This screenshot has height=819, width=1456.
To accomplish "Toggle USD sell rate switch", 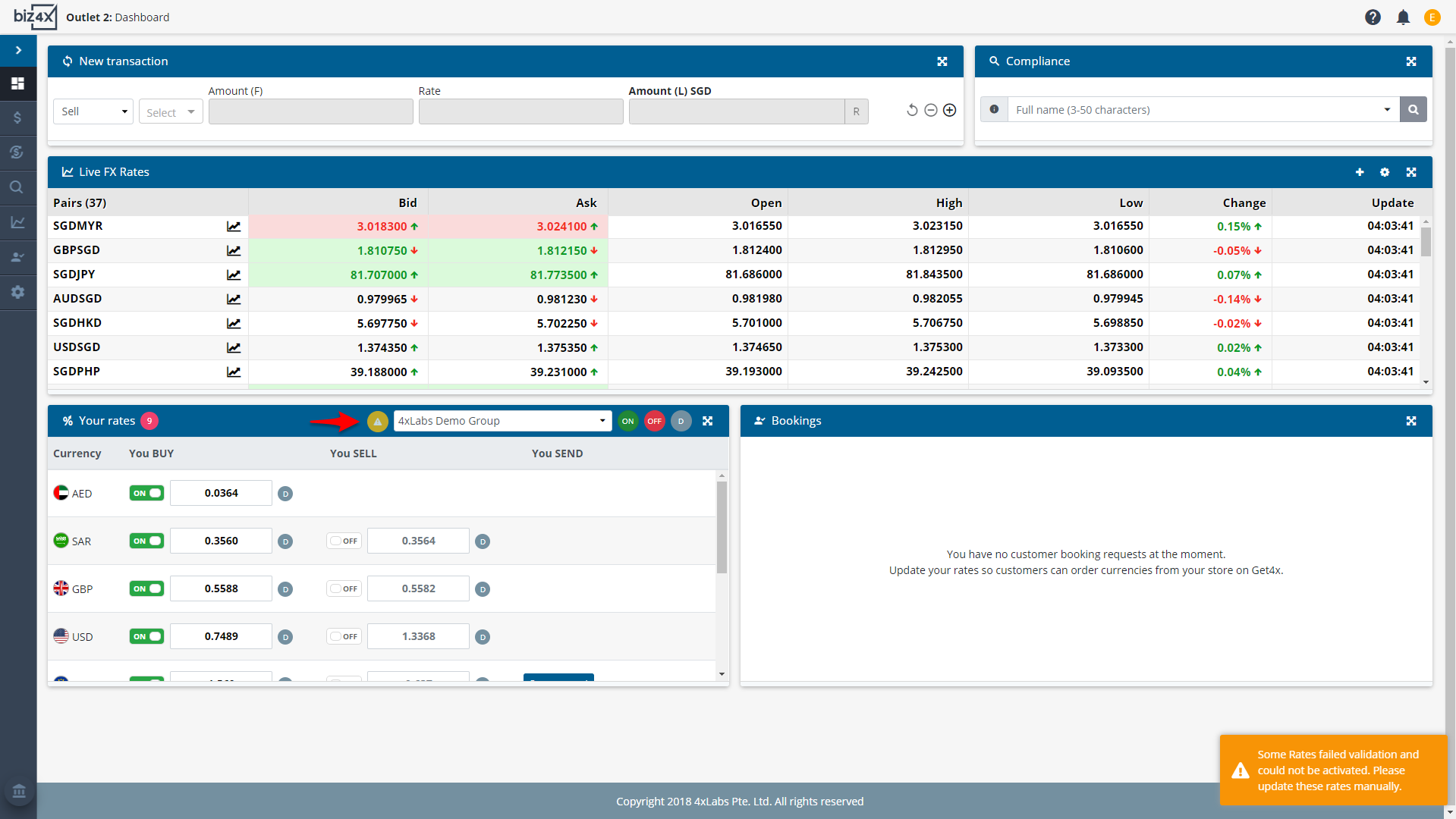I will coord(344,636).
